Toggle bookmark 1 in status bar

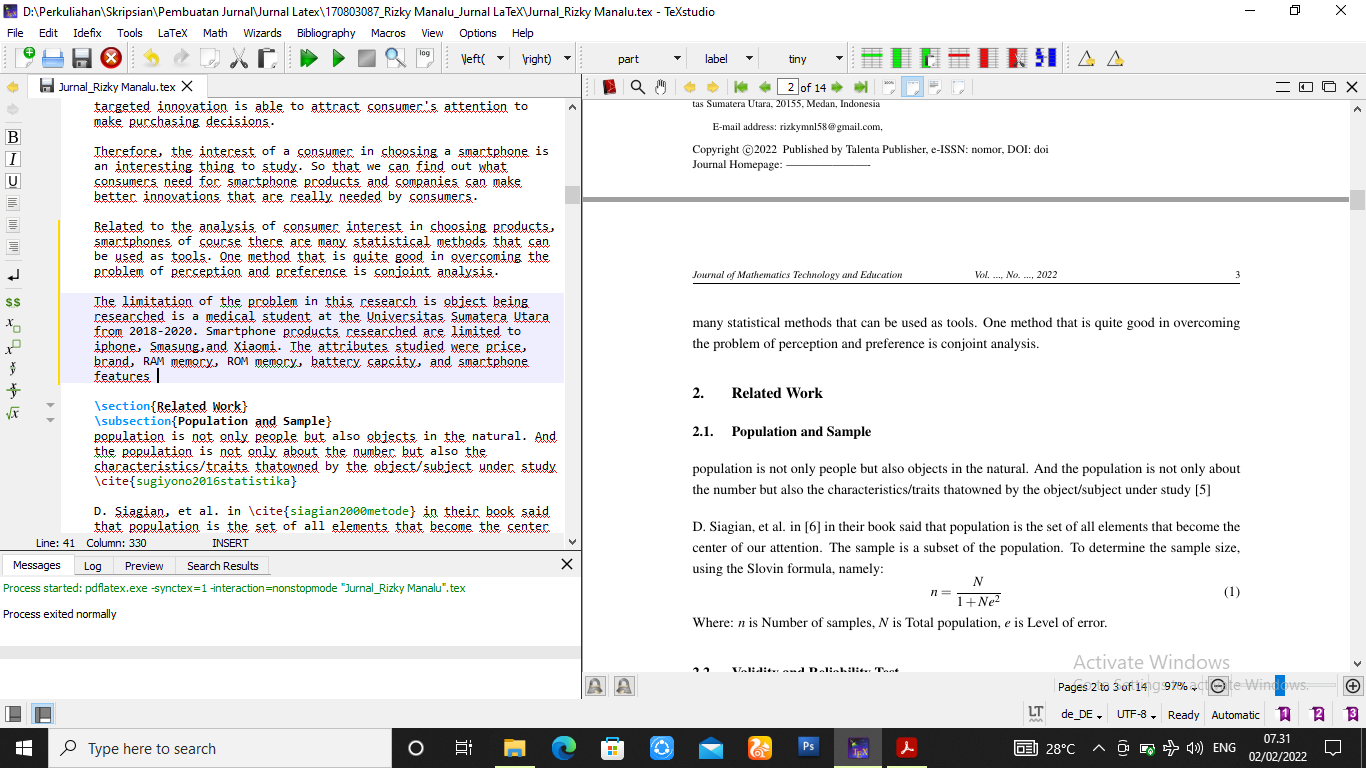coord(1284,713)
